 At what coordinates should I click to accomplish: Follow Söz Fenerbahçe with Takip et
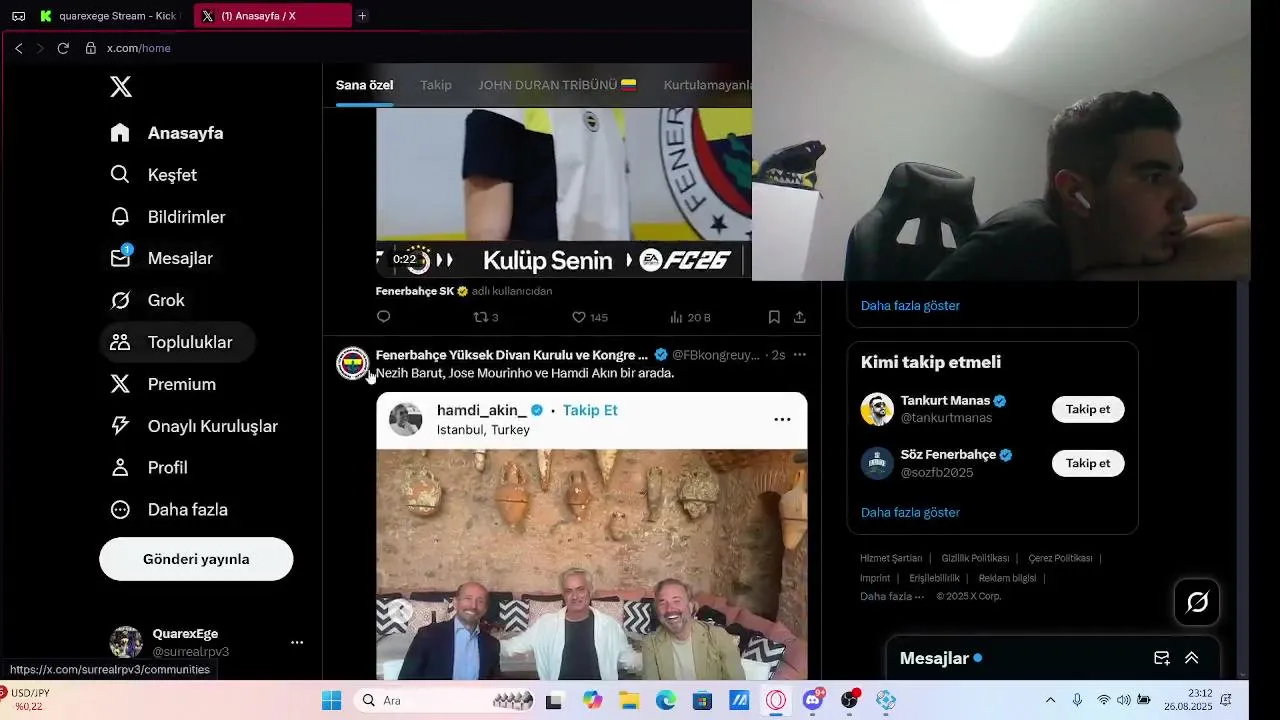[x=1088, y=463]
